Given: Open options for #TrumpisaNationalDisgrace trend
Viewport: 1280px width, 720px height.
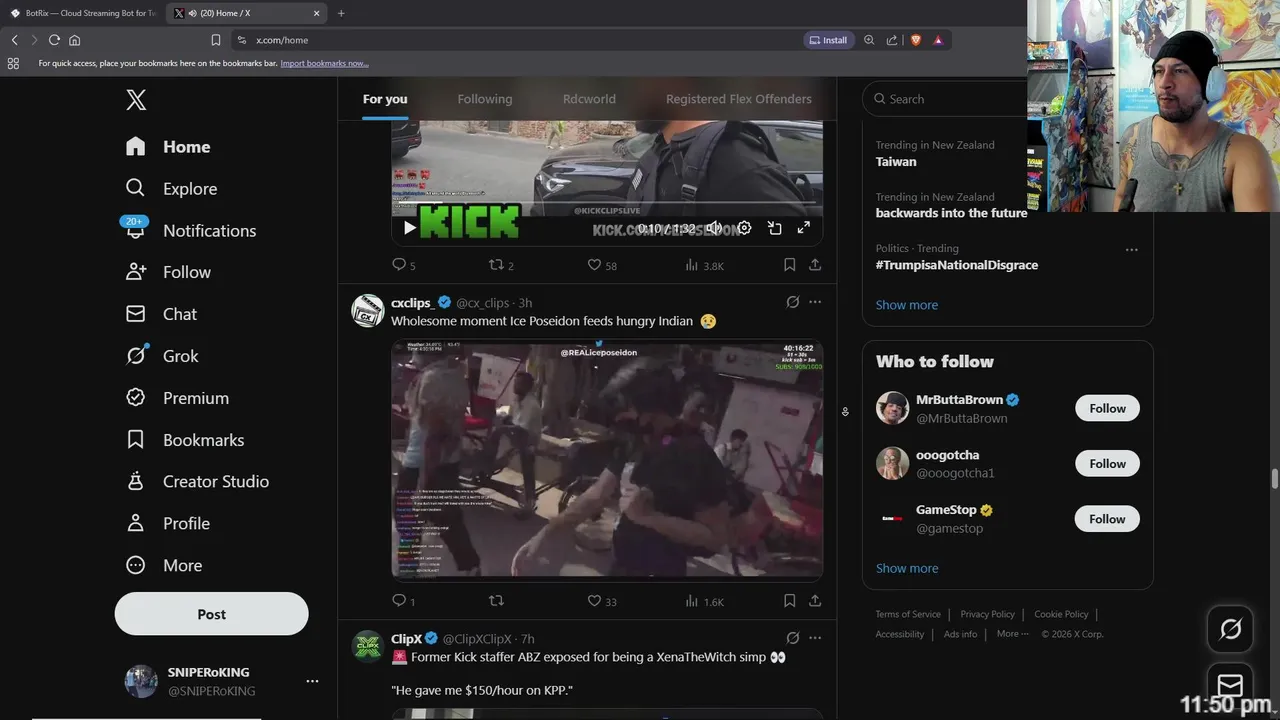Looking at the screenshot, I should click(x=1132, y=250).
